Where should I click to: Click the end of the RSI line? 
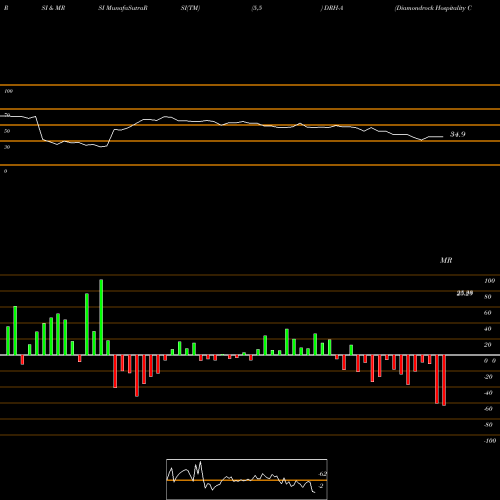click(x=443, y=137)
